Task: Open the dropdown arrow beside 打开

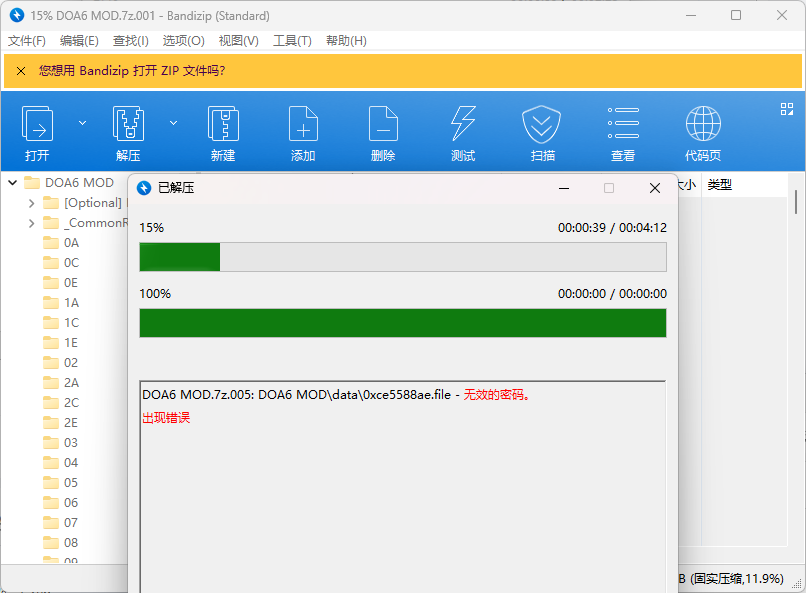Action: 82,123
